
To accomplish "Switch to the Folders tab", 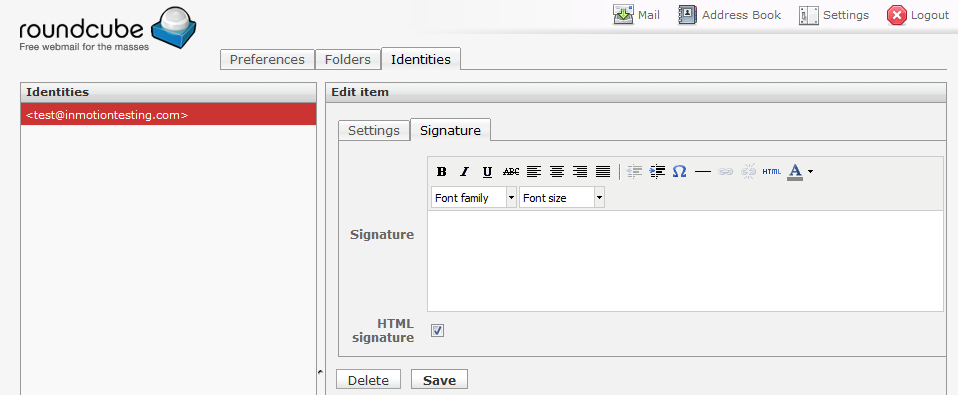I will (x=348, y=59).
